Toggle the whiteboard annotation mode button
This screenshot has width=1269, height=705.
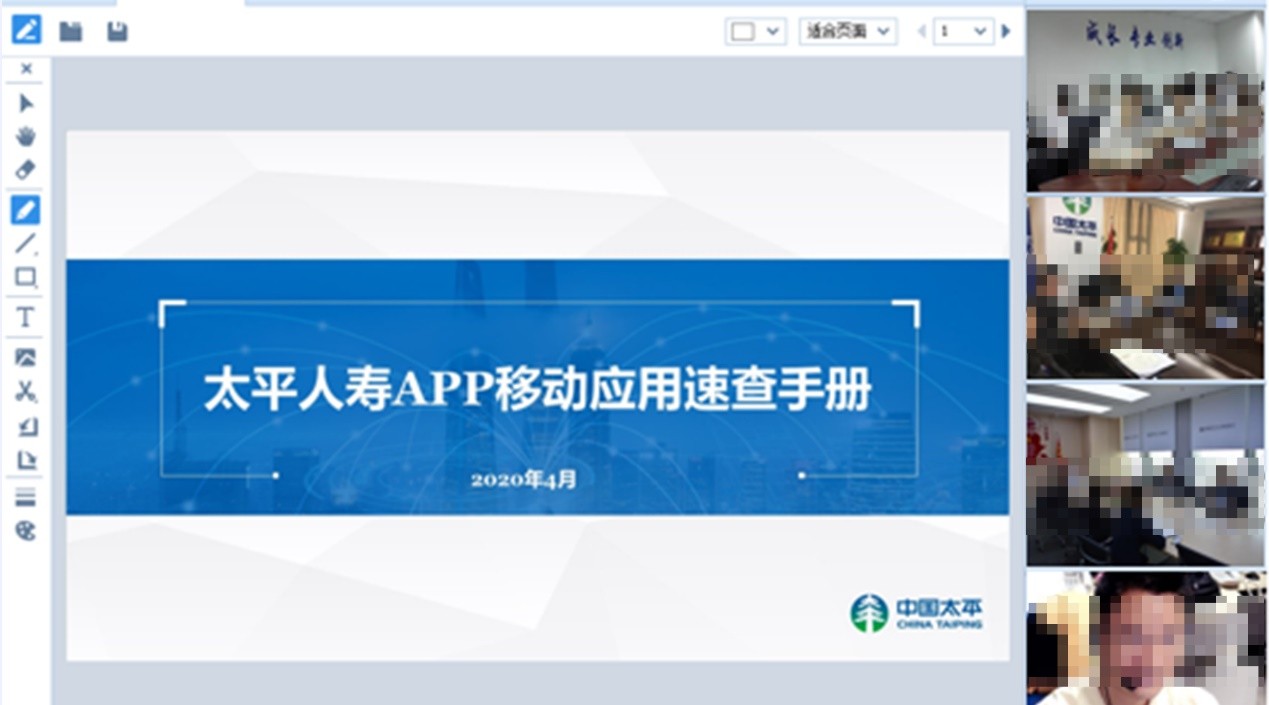[26, 30]
